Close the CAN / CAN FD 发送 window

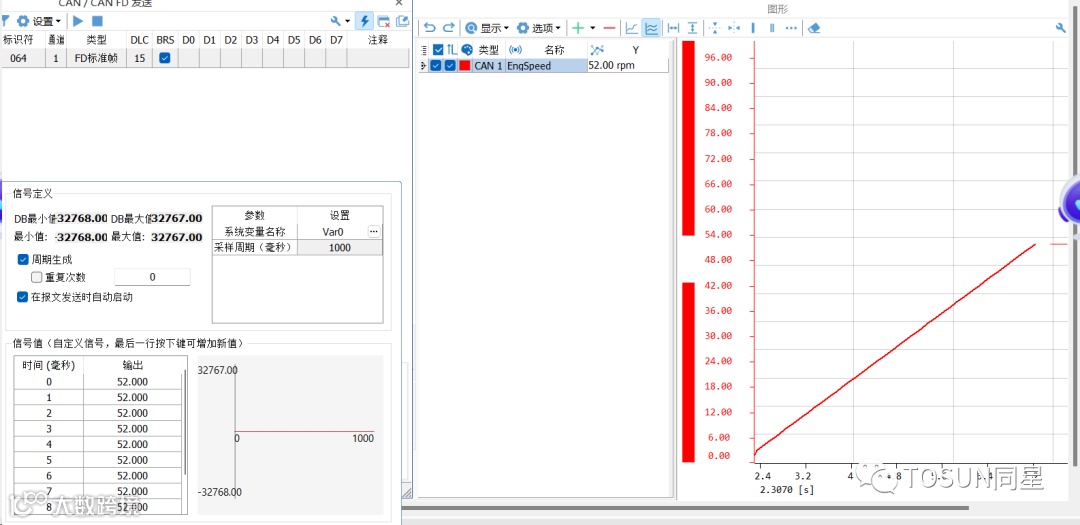[x=399, y=3]
